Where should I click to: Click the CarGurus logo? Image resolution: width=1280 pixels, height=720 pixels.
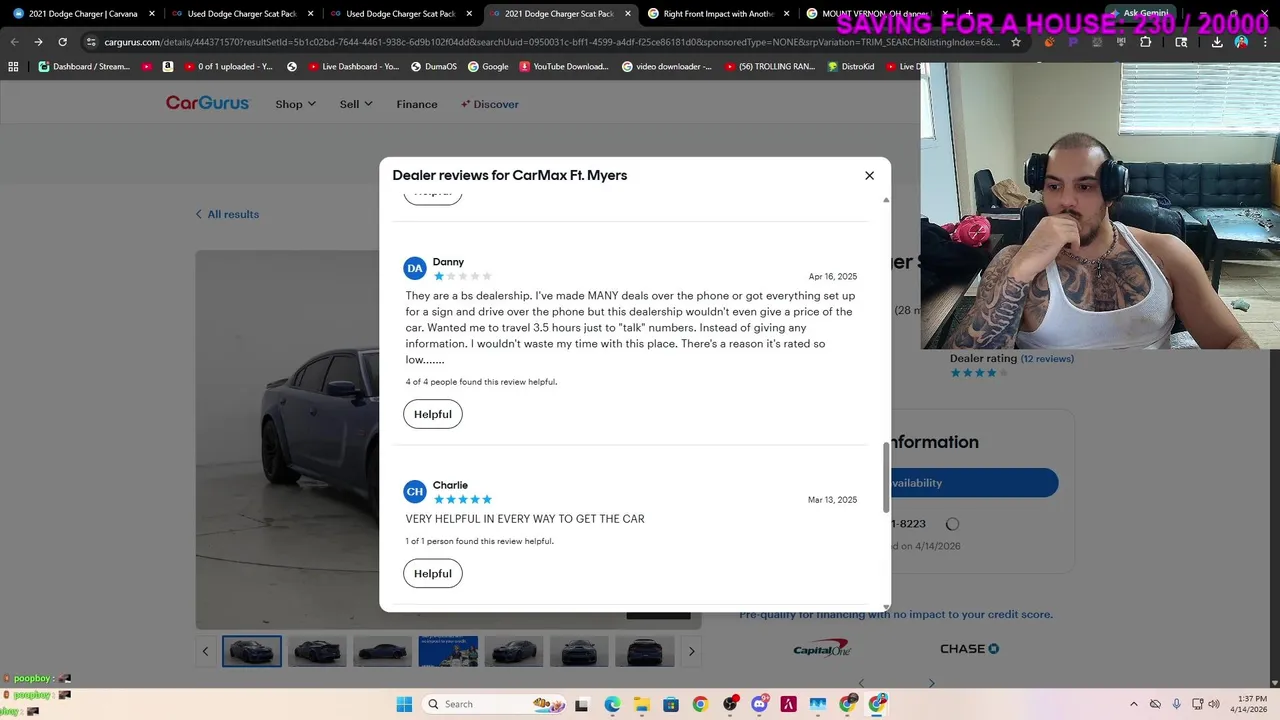click(207, 103)
